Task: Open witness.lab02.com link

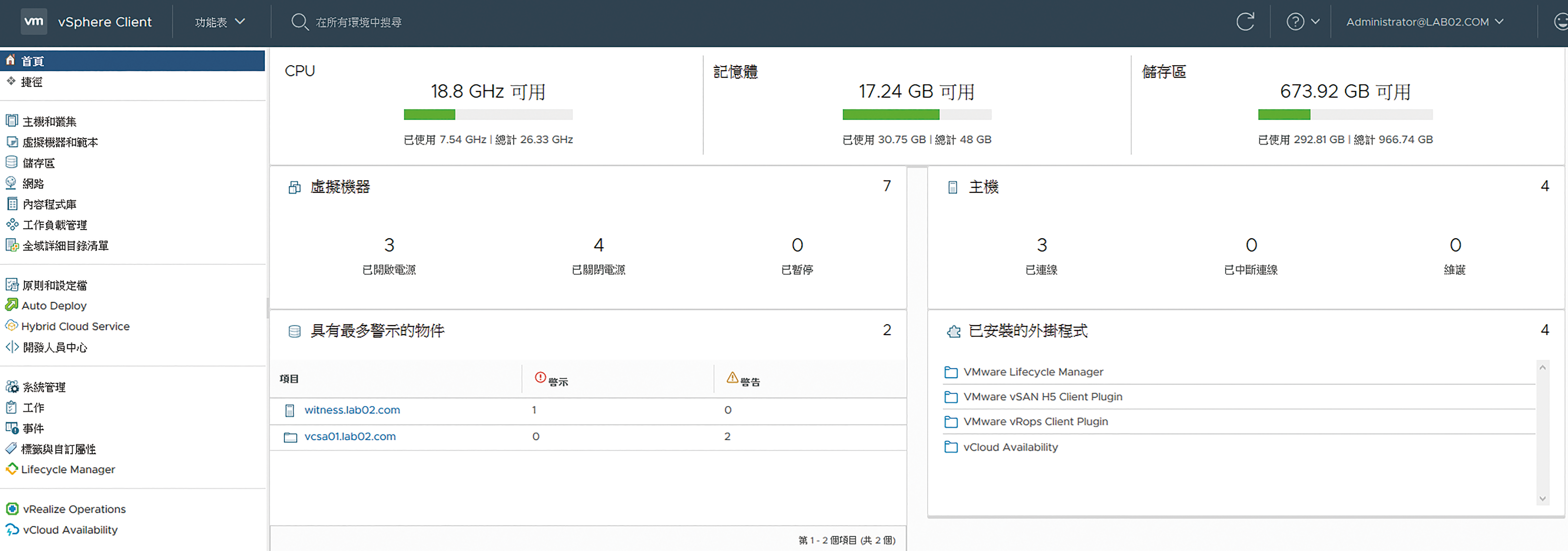Action: [x=352, y=410]
